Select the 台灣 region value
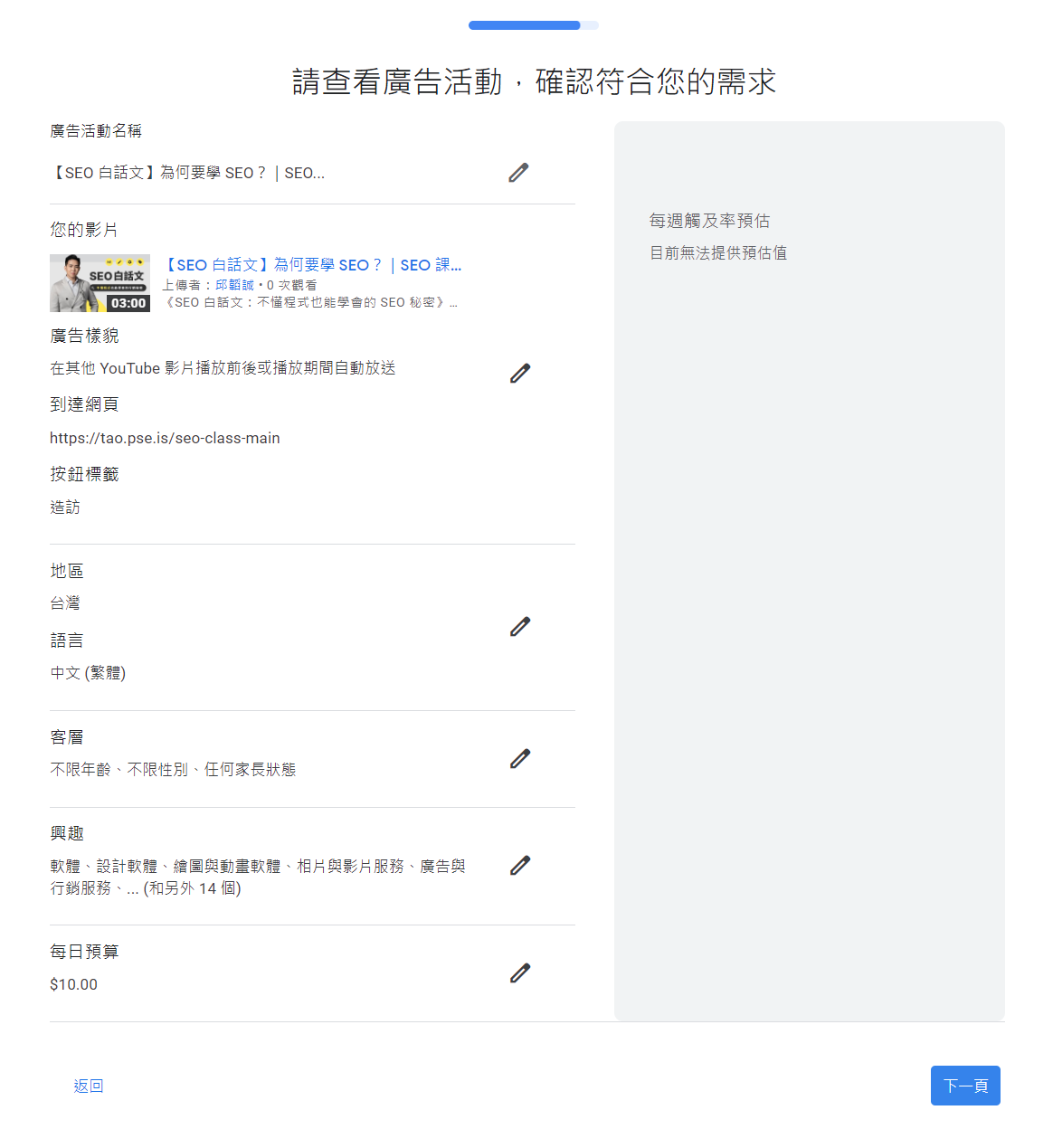The image size is (1053, 1148). click(65, 603)
